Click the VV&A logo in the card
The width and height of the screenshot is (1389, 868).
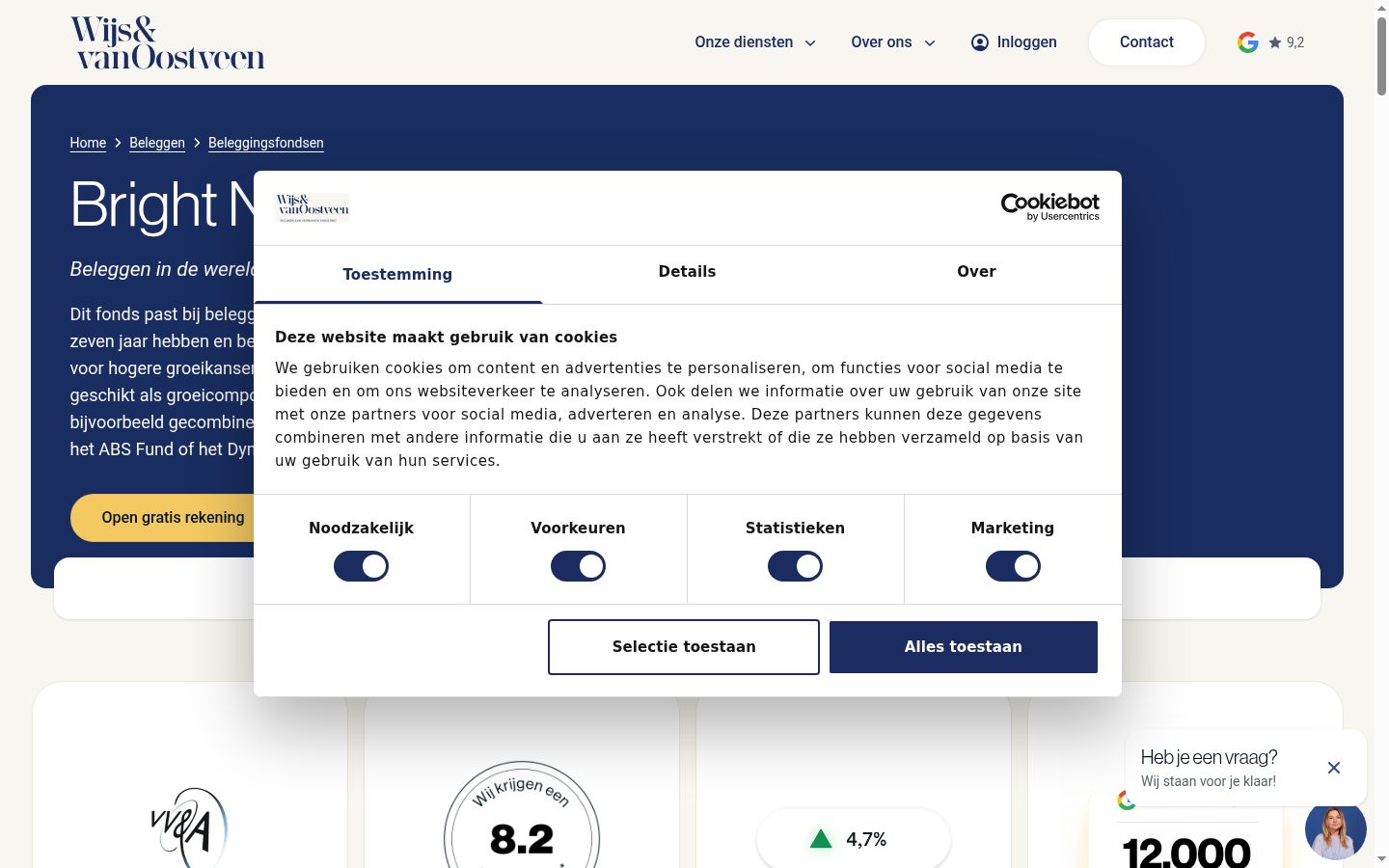pyautogui.click(x=189, y=827)
